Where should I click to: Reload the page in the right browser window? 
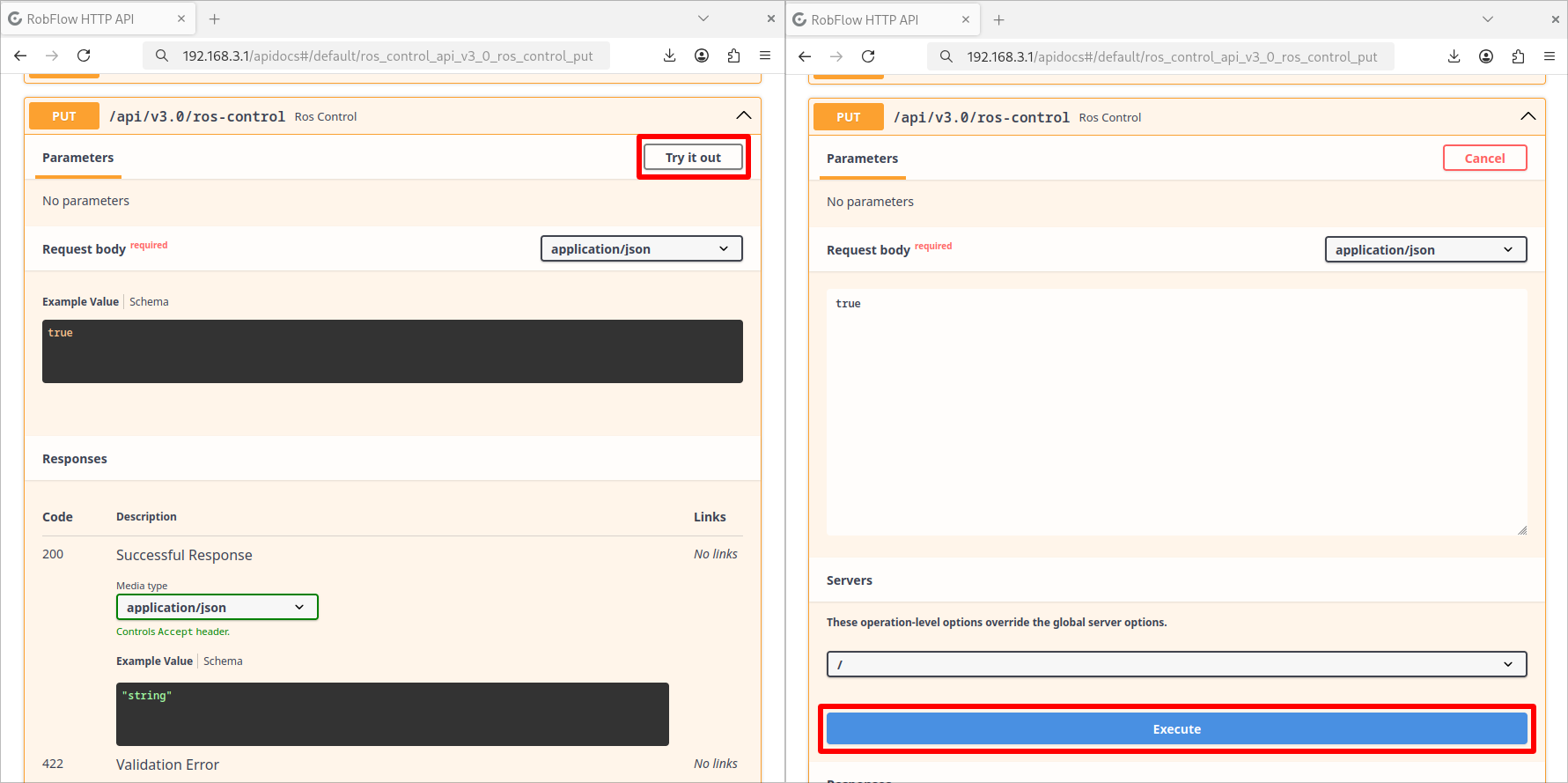[868, 56]
